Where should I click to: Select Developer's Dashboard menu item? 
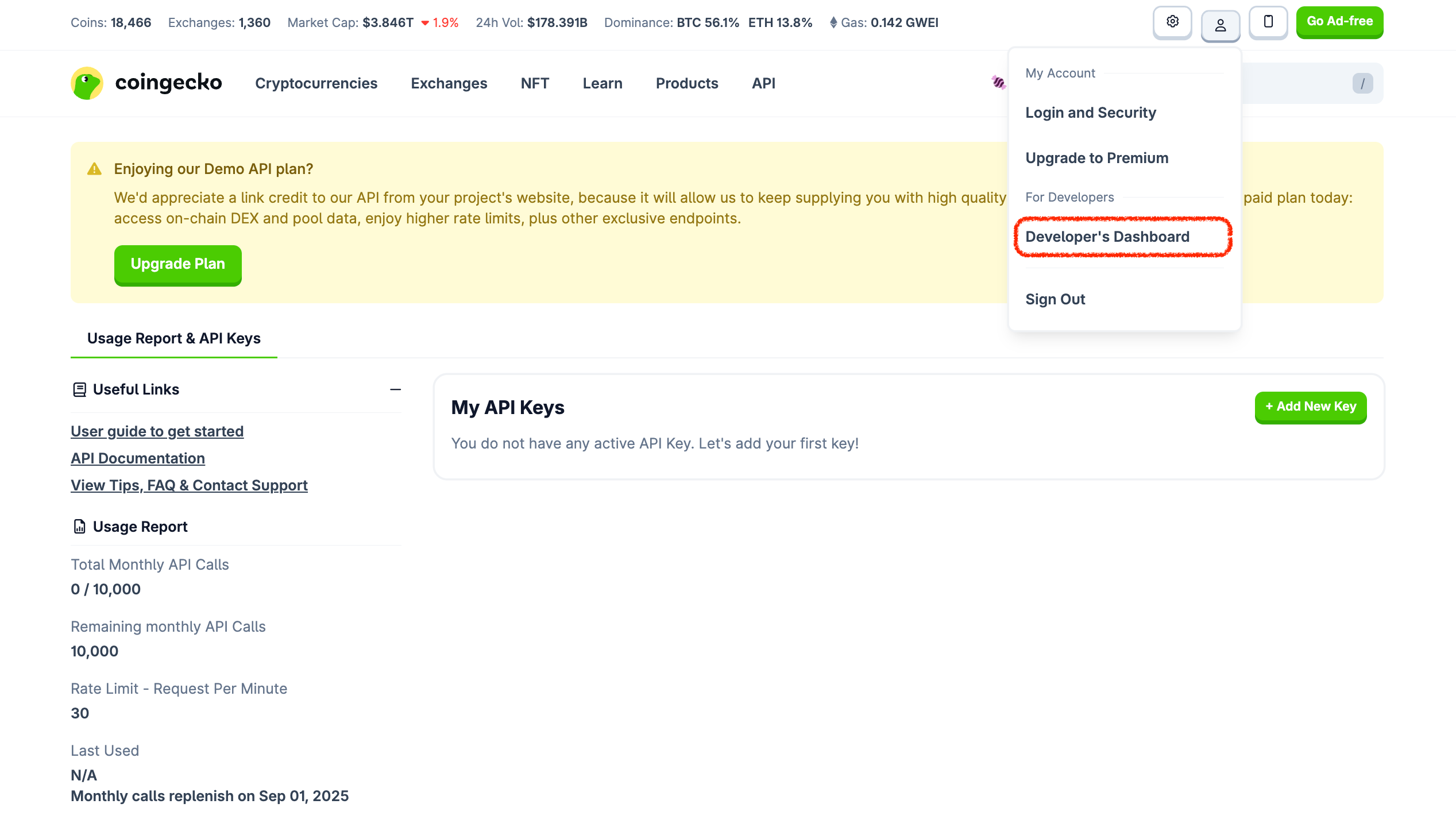pos(1107,237)
